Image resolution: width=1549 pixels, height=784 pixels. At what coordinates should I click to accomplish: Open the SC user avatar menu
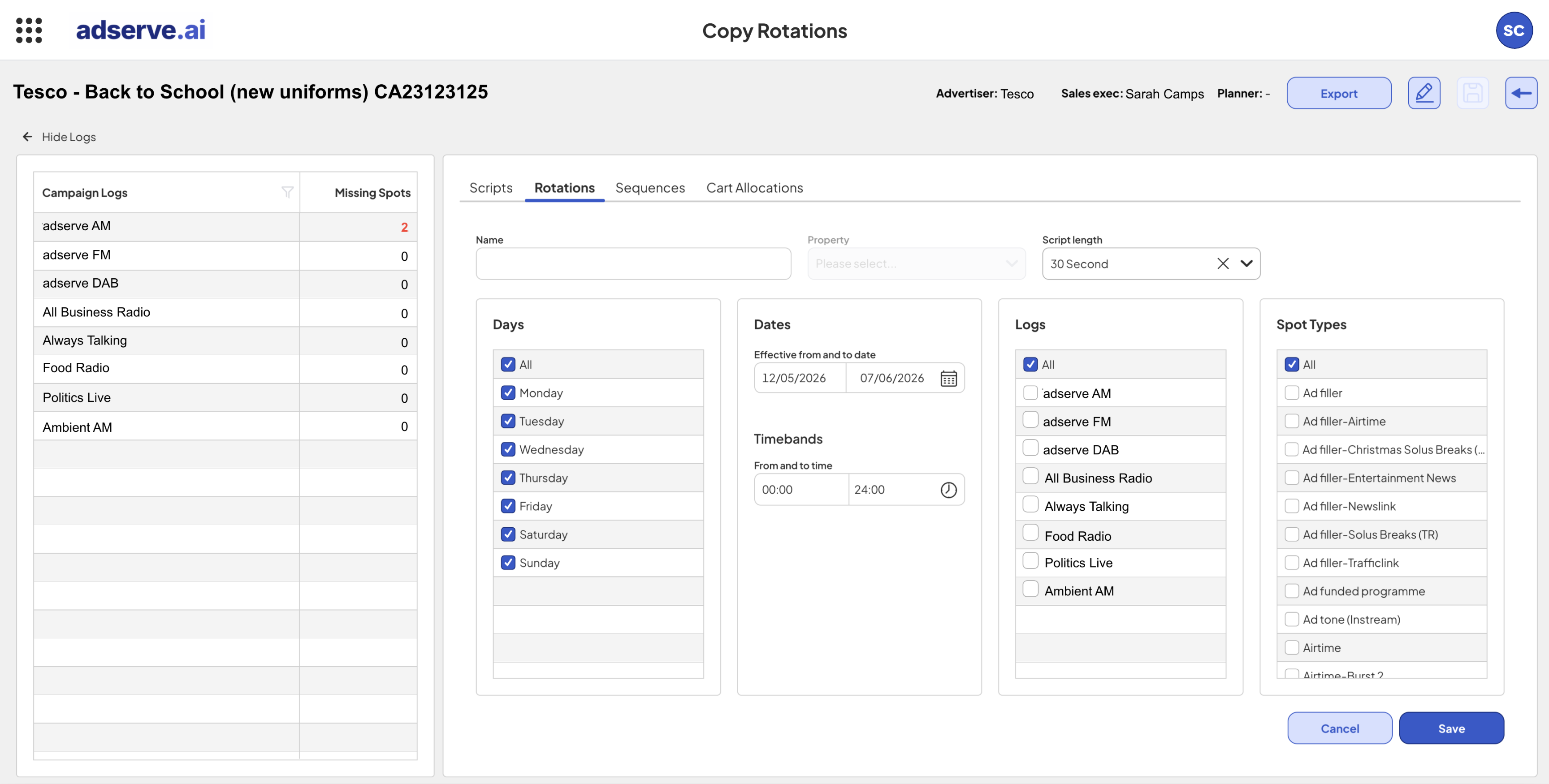[x=1514, y=30]
